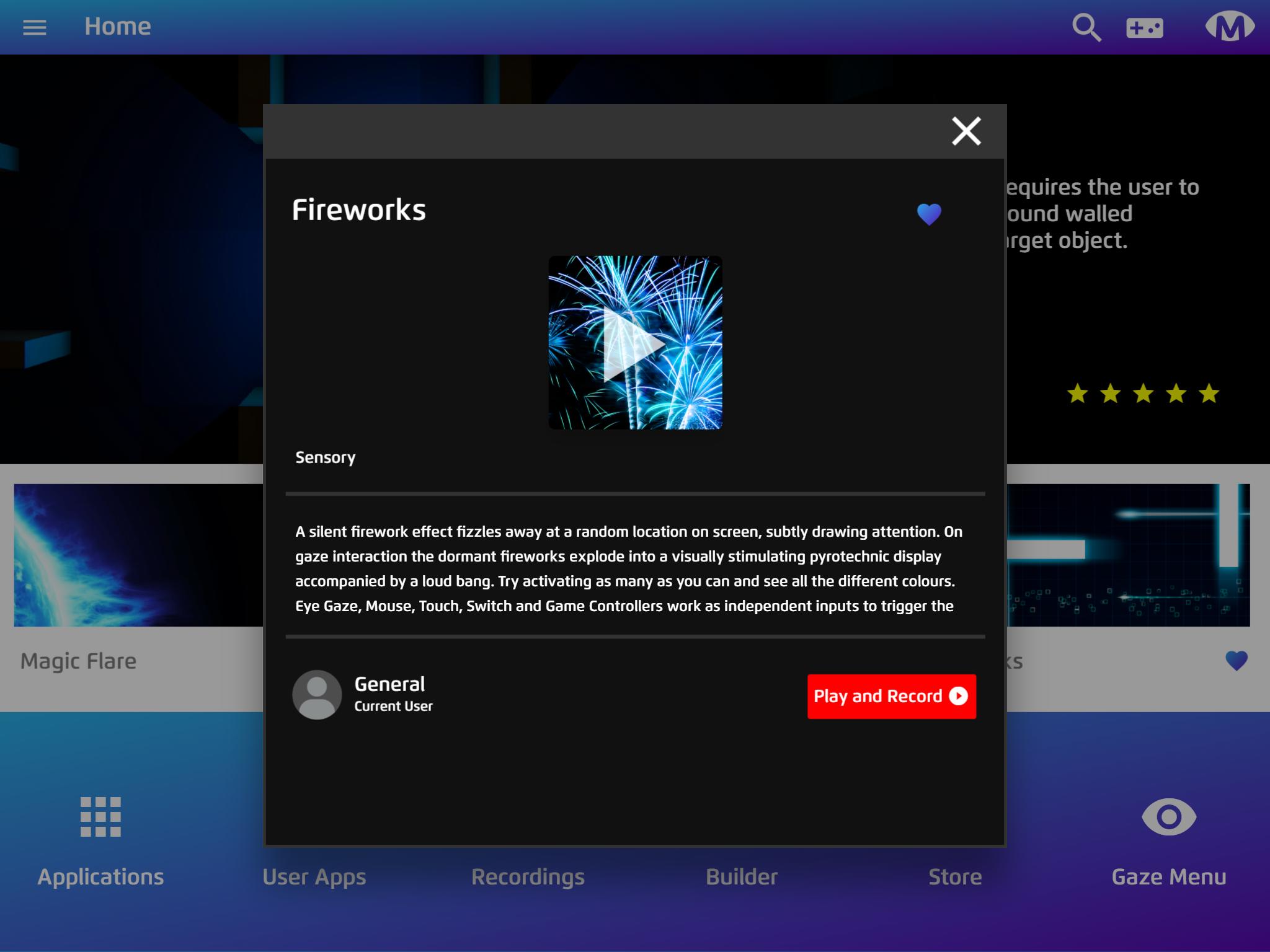Image resolution: width=1270 pixels, height=952 pixels.
Task: Click the Play and Record button
Action: point(892,697)
